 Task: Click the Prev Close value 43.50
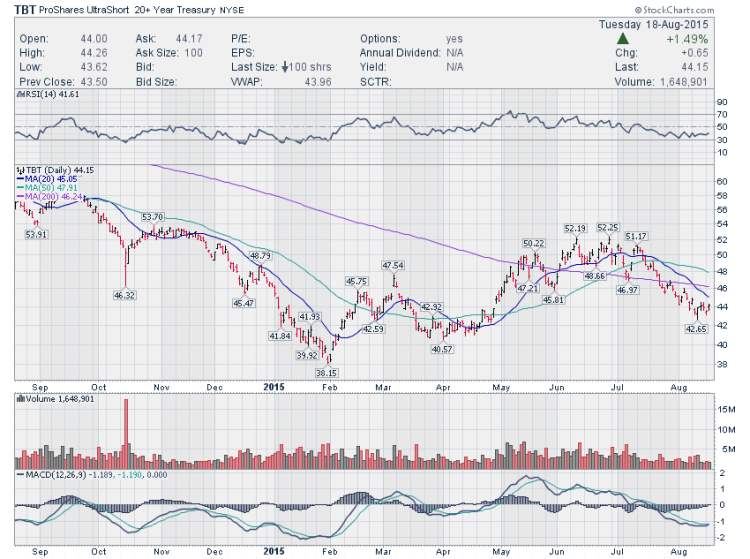[94, 82]
